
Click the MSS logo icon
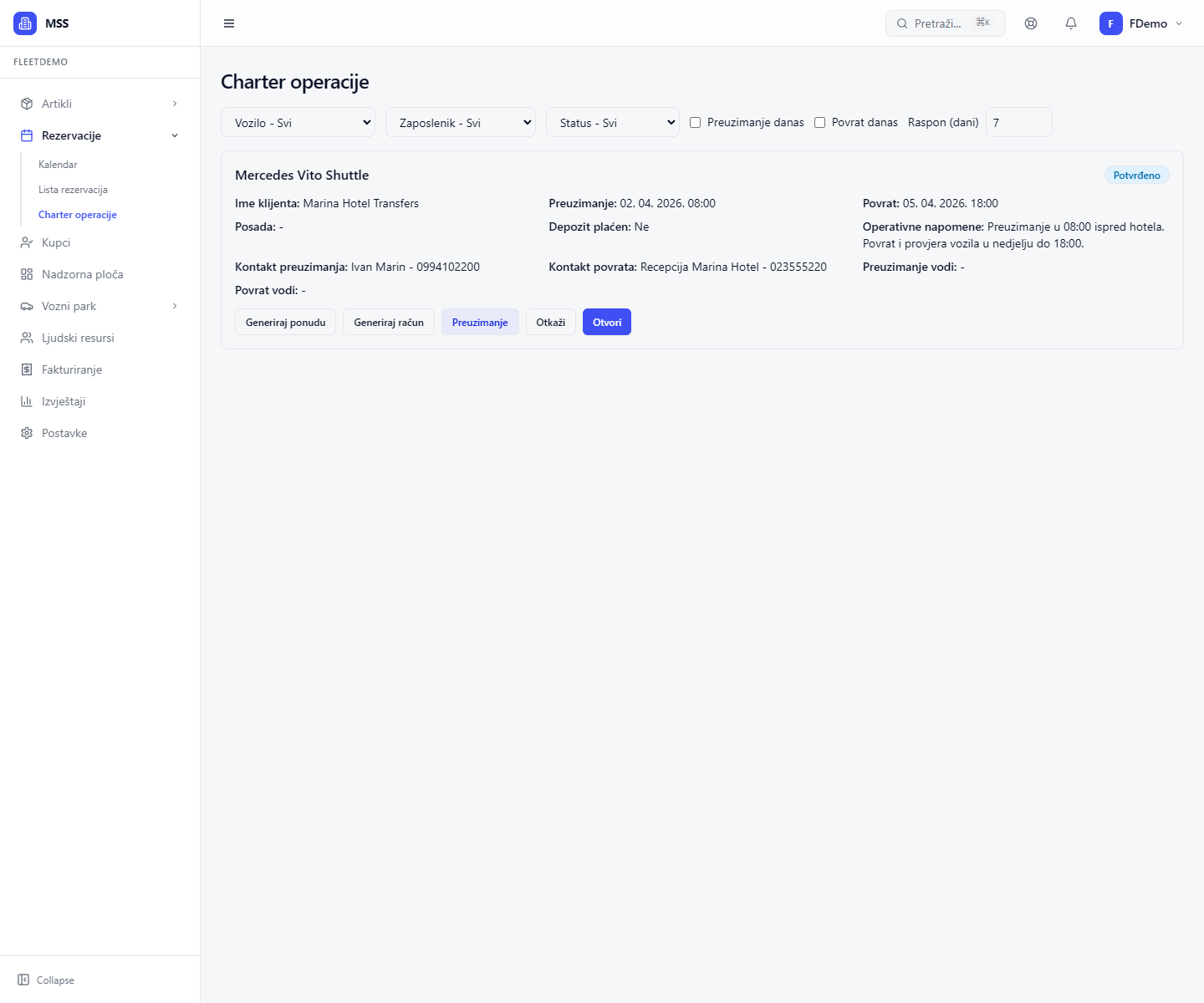click(x=25, y=23)
